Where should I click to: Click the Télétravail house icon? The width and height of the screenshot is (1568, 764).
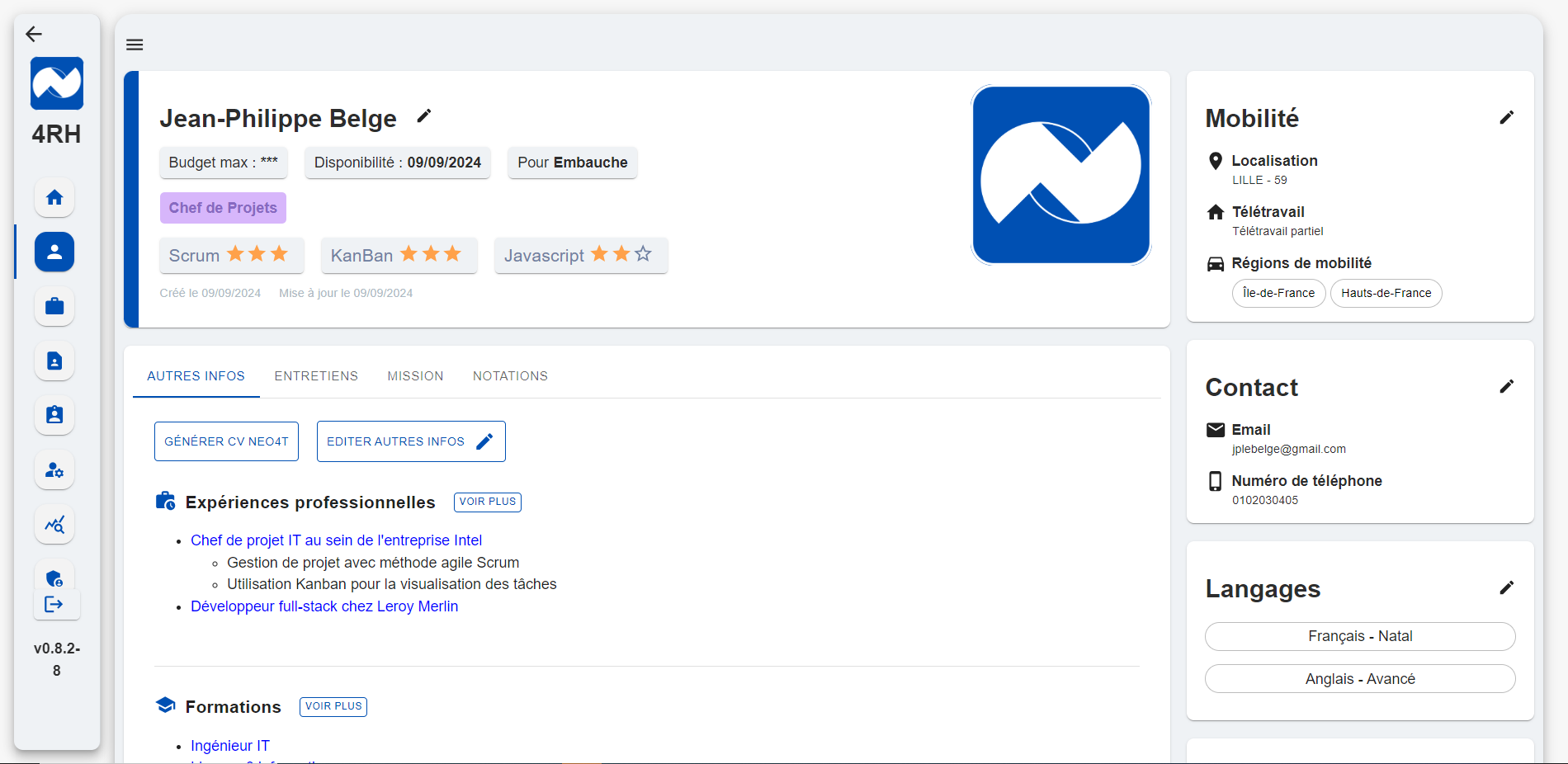[1215, 212]
